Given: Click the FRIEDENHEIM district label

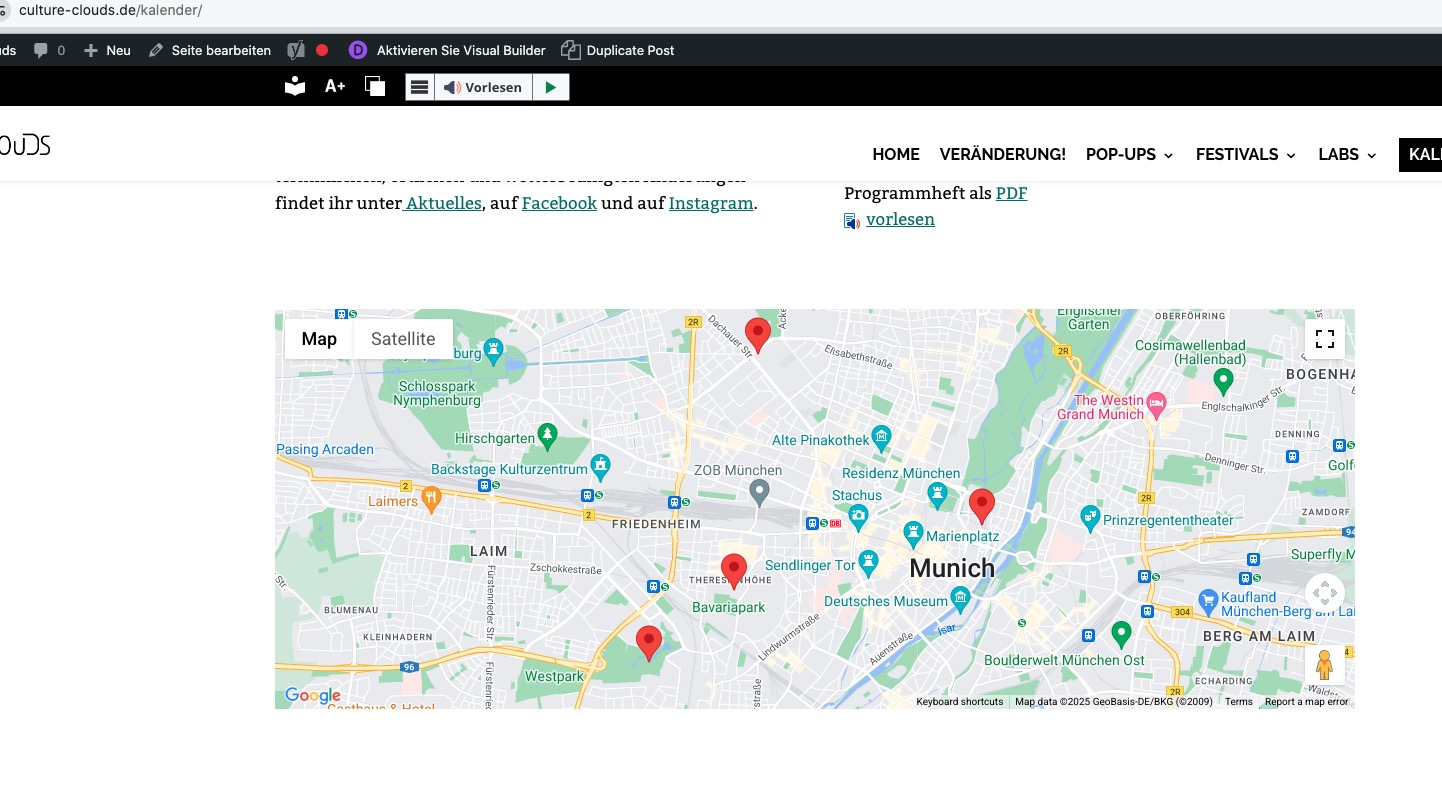Looking at the screenshot, I should 656,524.
